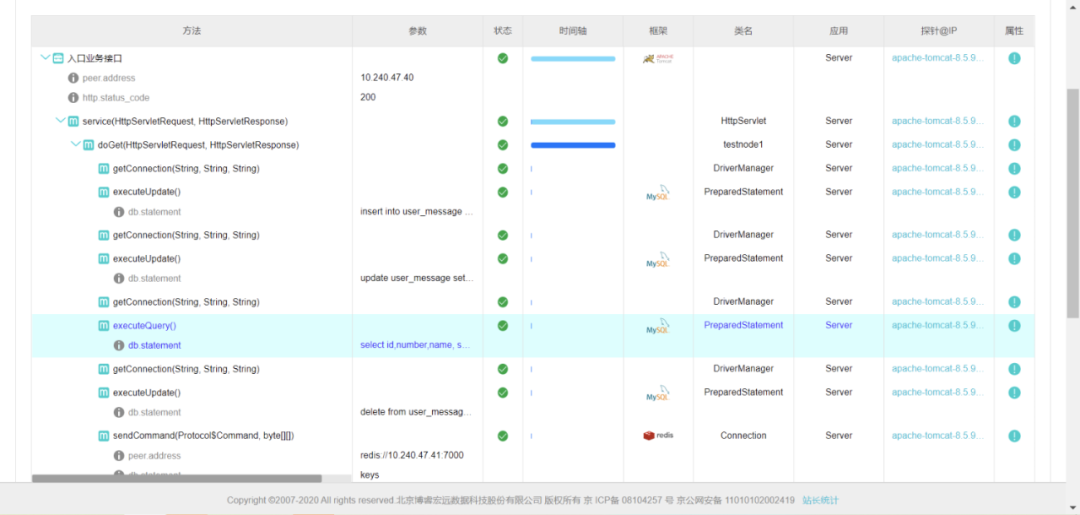Image resolution: width=1080 pixels, height=515 pixels.
Task: Click the method icon beside executeQuery()
Action: pyautogui.click(x=103, y=326)
